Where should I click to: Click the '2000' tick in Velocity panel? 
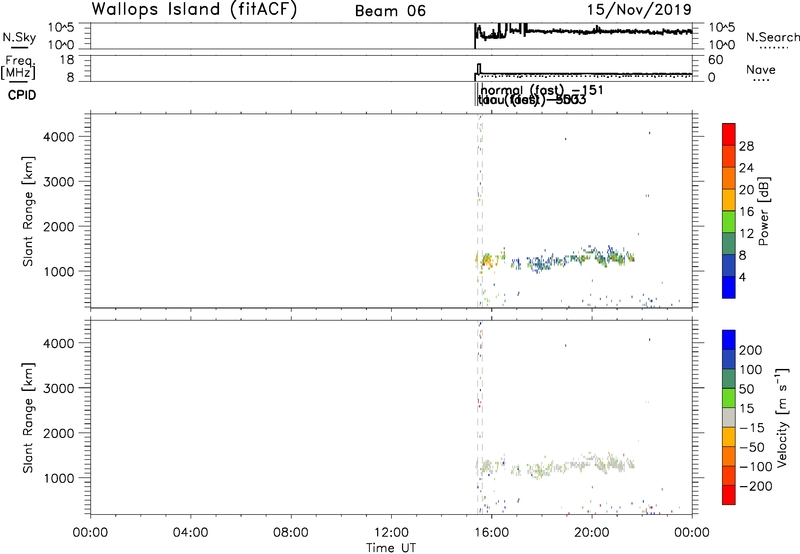click(x=58, y=433)
